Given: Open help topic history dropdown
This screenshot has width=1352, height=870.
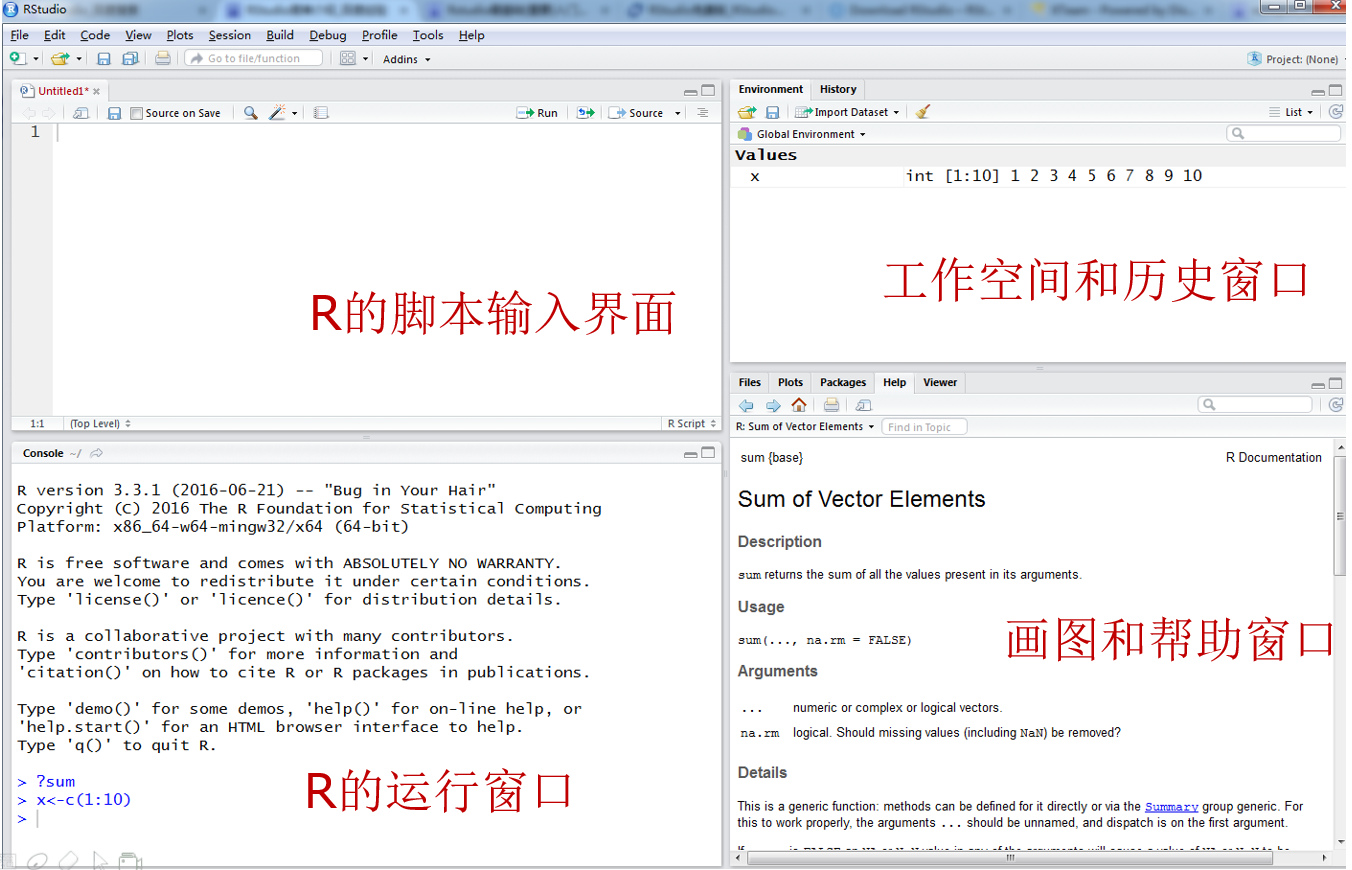Looking at the screenshot, I should [805, 427].
